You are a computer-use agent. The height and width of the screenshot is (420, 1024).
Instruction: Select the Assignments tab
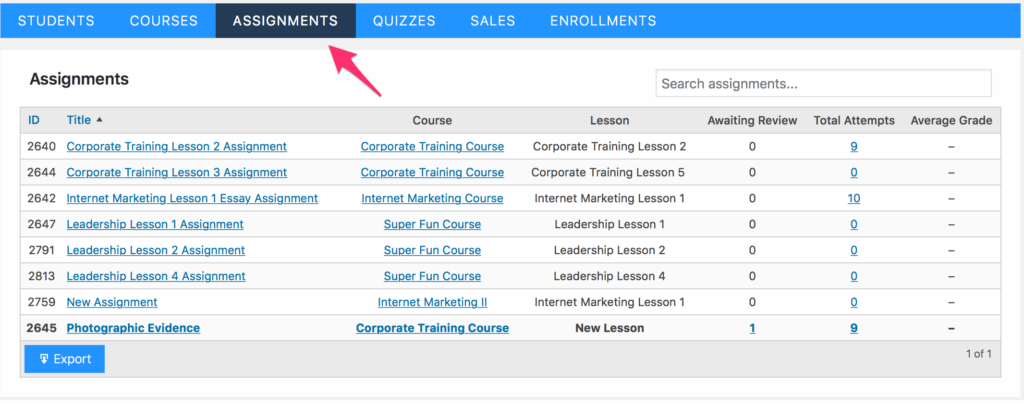[285, 20]
